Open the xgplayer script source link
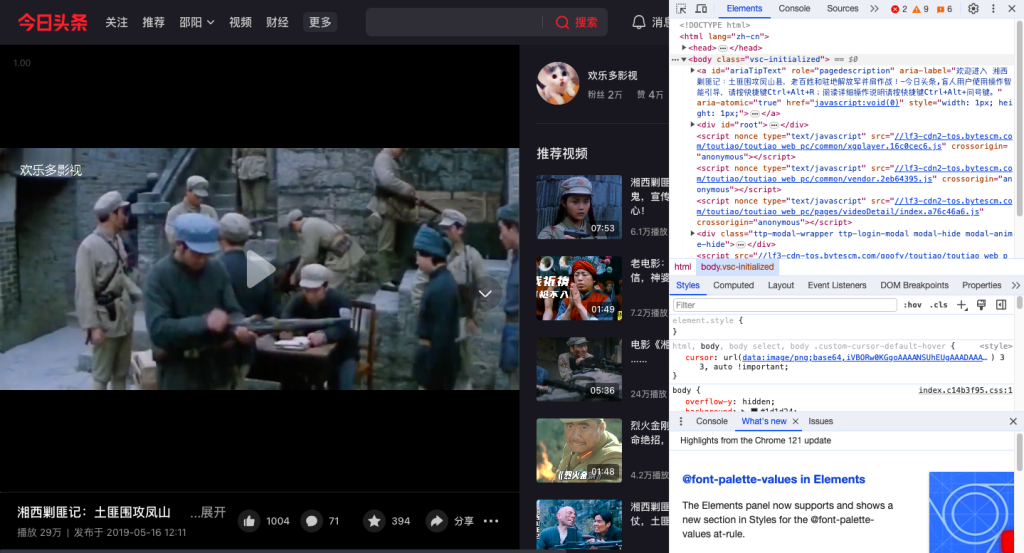Image resolution: width=1024 pixels, height=553 pixels. click(854, 141)
